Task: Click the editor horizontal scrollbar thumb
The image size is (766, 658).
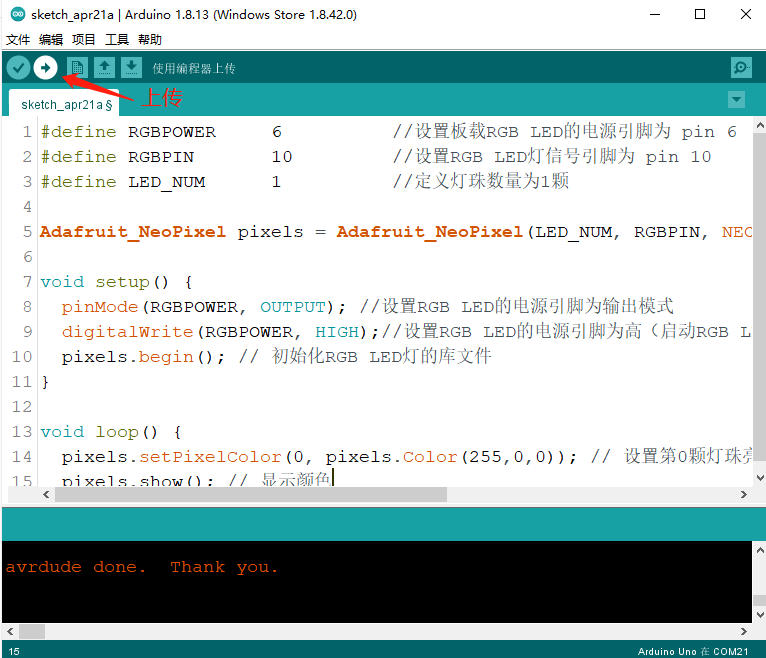Action: 251,494
